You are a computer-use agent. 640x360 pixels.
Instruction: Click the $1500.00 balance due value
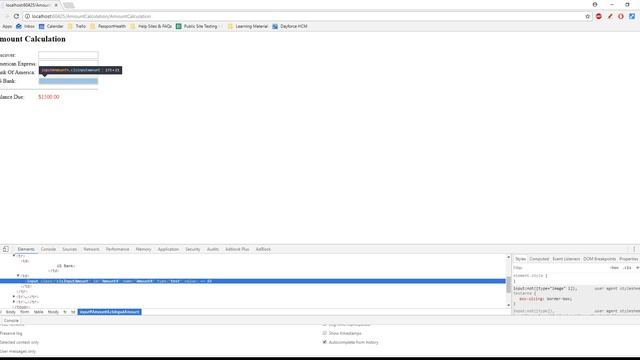click(49, 97)
